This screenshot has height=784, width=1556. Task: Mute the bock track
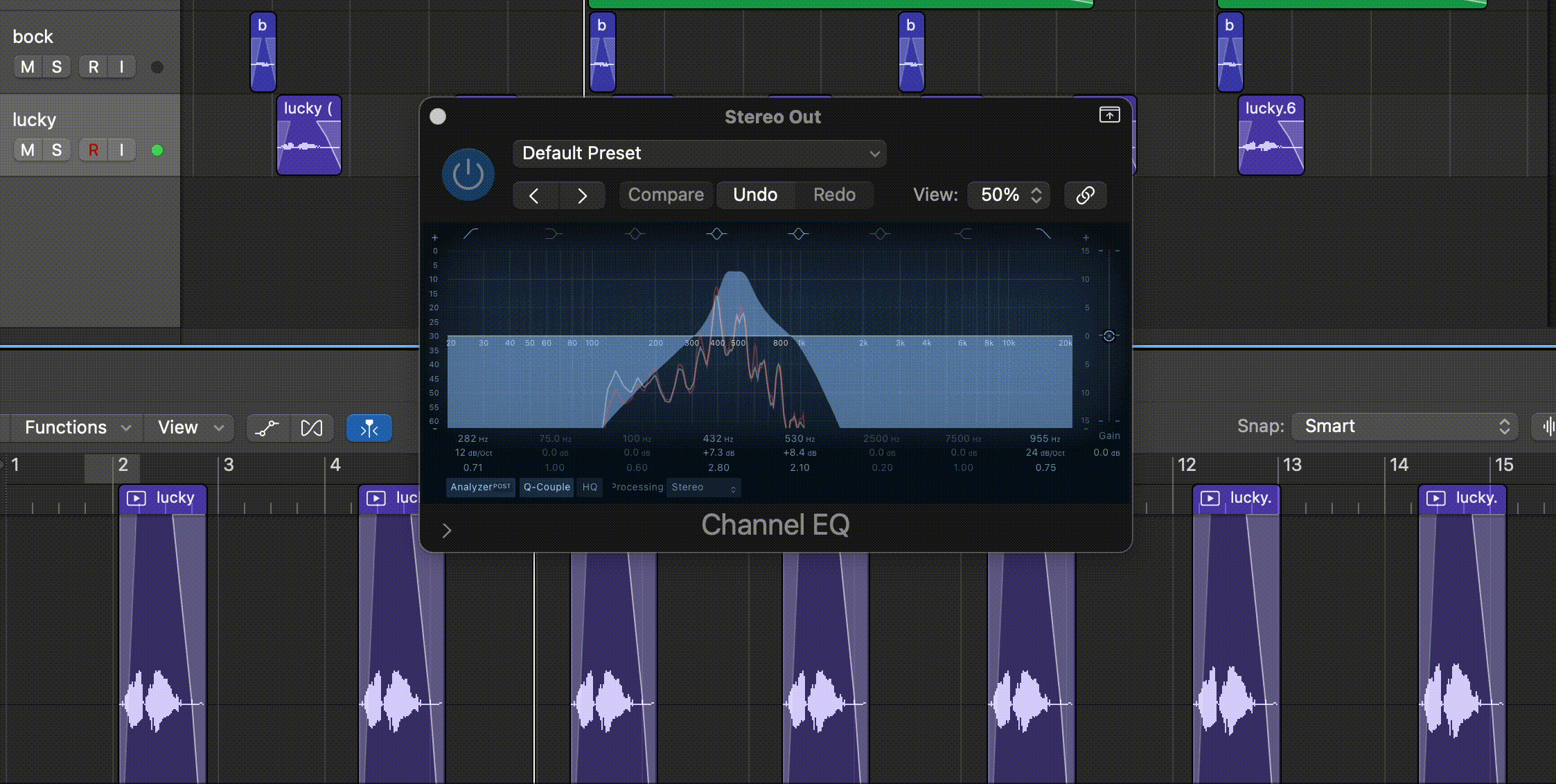pos(28,67)
